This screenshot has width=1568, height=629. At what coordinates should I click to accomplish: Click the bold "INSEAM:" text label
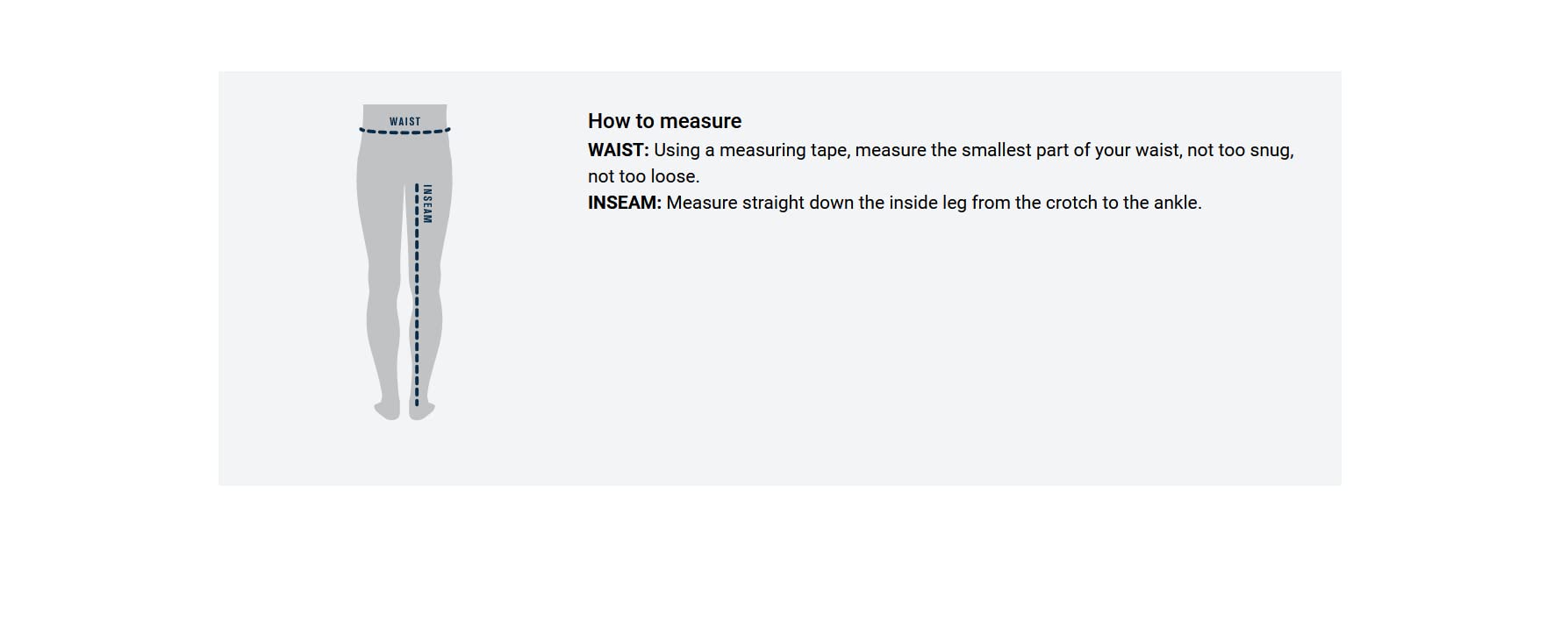point(624,203)
